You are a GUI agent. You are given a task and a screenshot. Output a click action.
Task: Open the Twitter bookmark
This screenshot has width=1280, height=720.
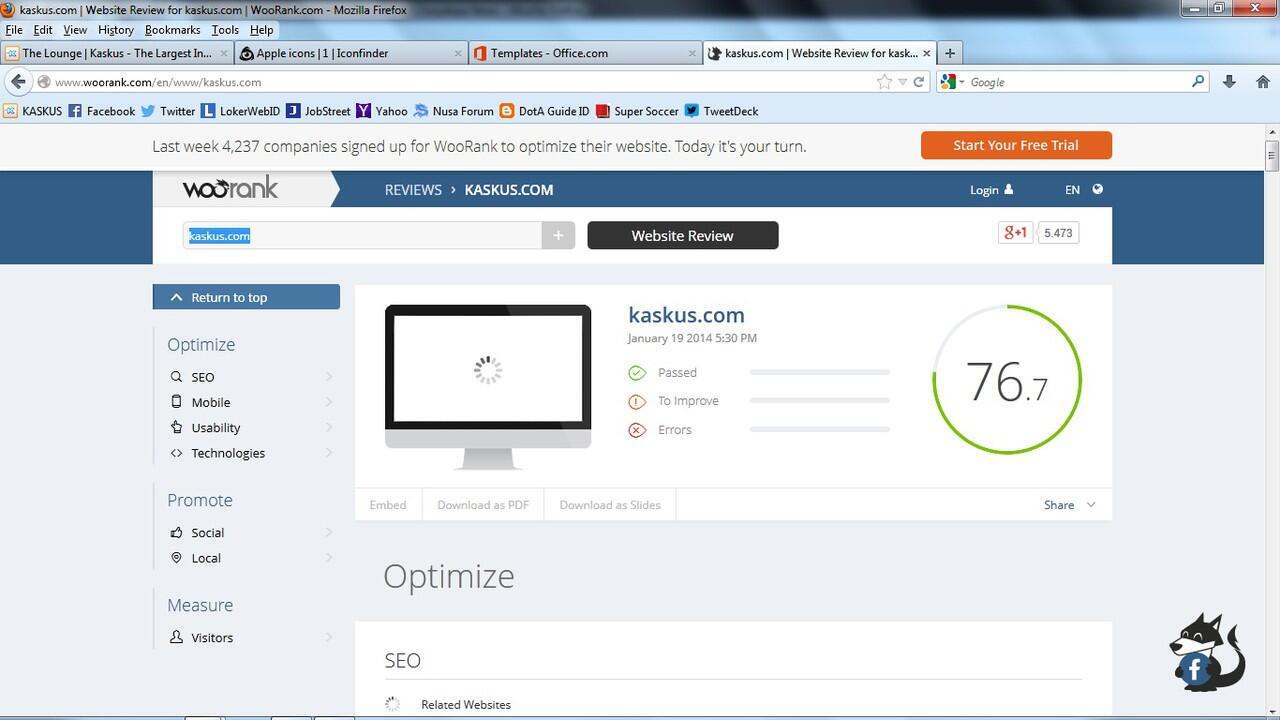click(x=168, y=111)
